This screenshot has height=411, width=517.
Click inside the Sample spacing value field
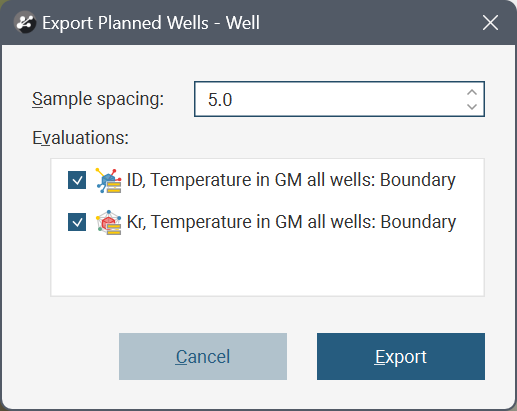point(330,99)
